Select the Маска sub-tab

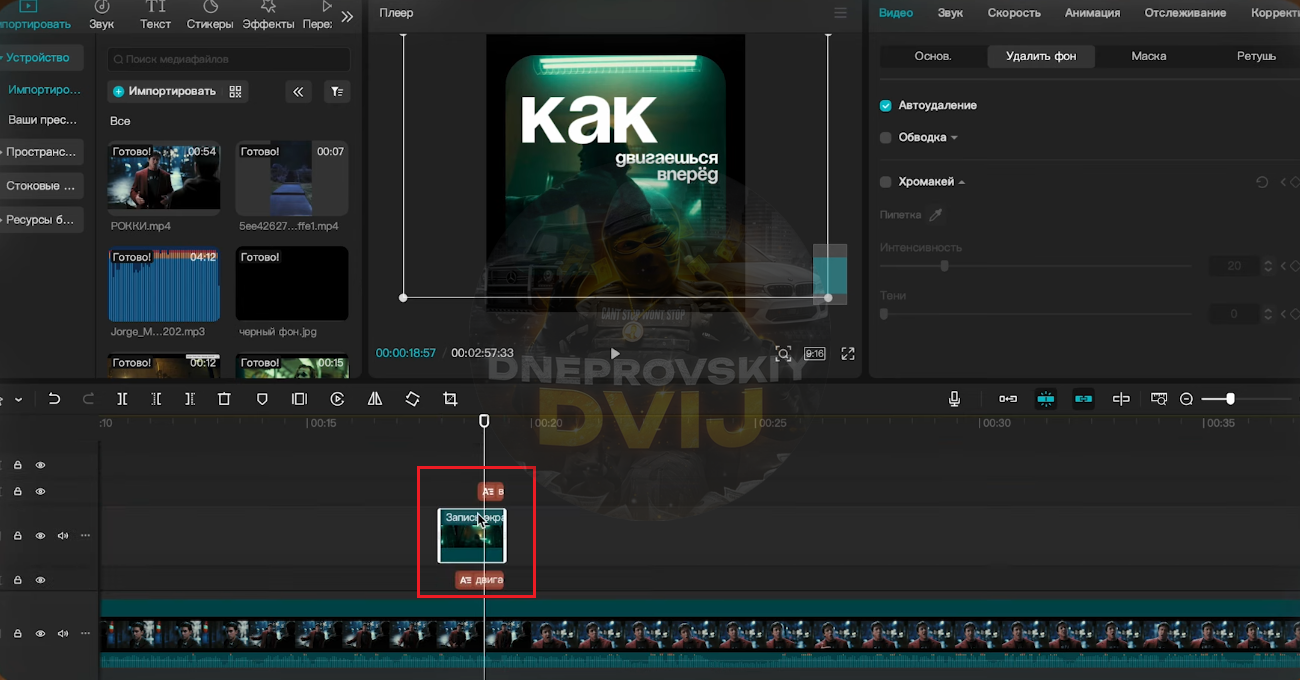coord(1149,56)
